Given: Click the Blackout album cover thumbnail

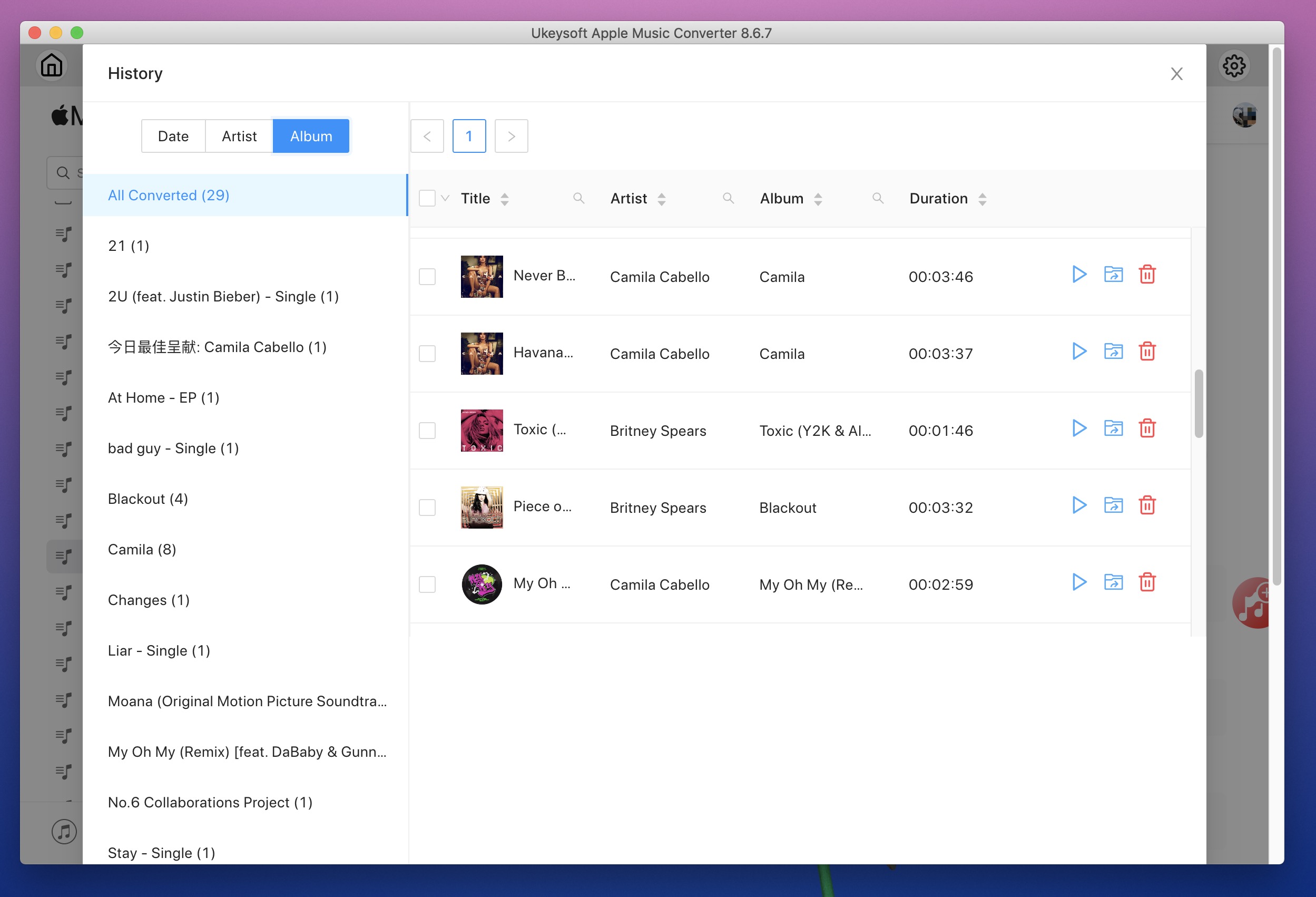Looking at the screenshot, I should 482,507.
